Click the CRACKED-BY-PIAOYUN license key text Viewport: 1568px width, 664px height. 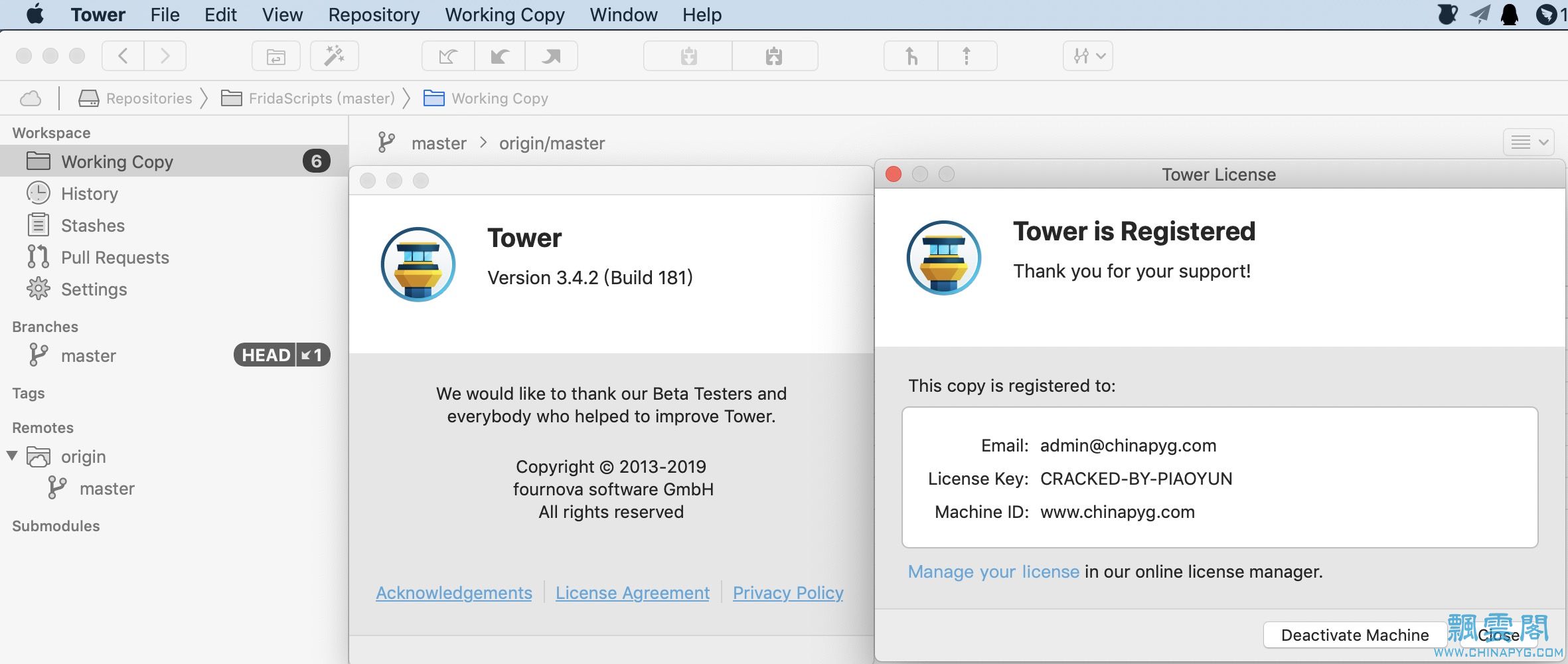(x=1136, y=479)
